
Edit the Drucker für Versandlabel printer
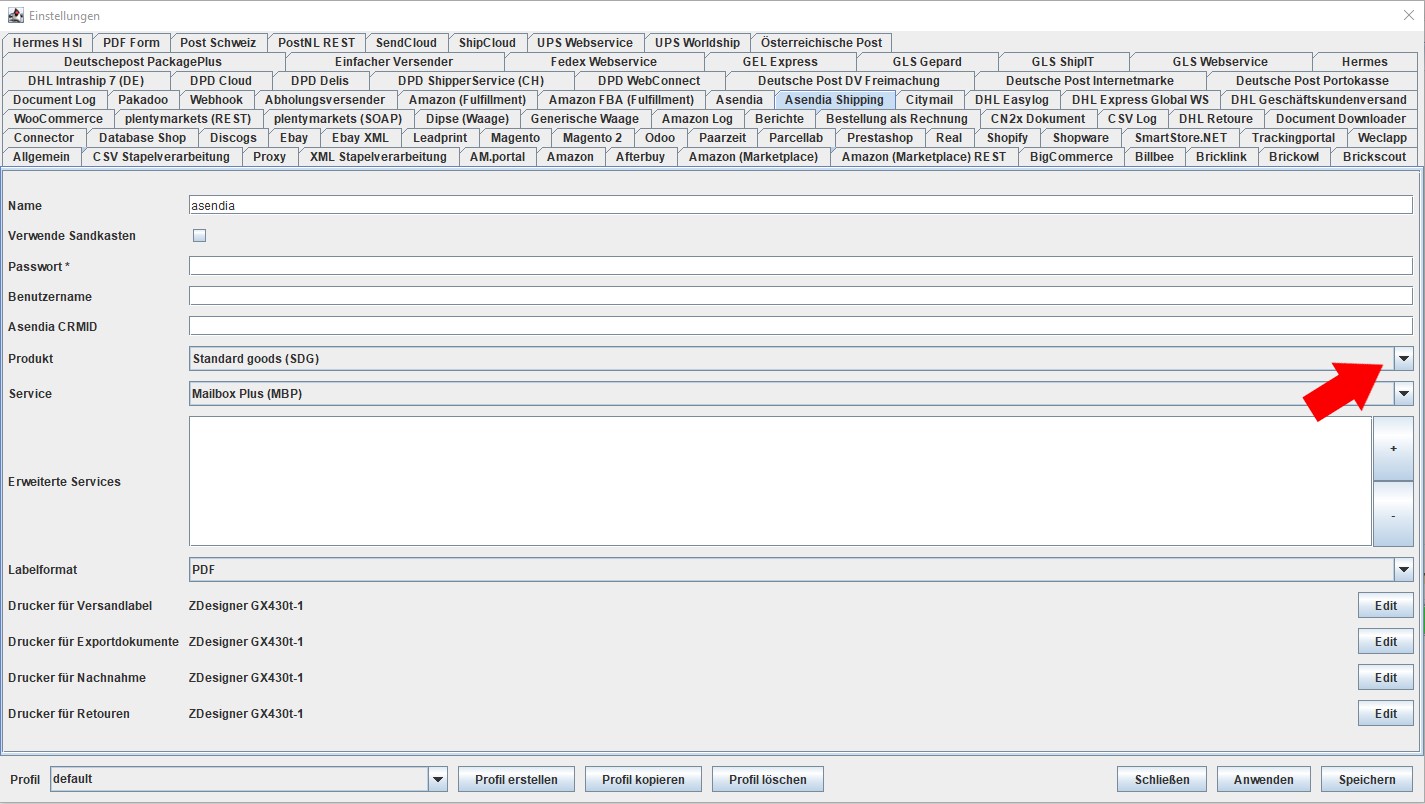[1385, 605]
